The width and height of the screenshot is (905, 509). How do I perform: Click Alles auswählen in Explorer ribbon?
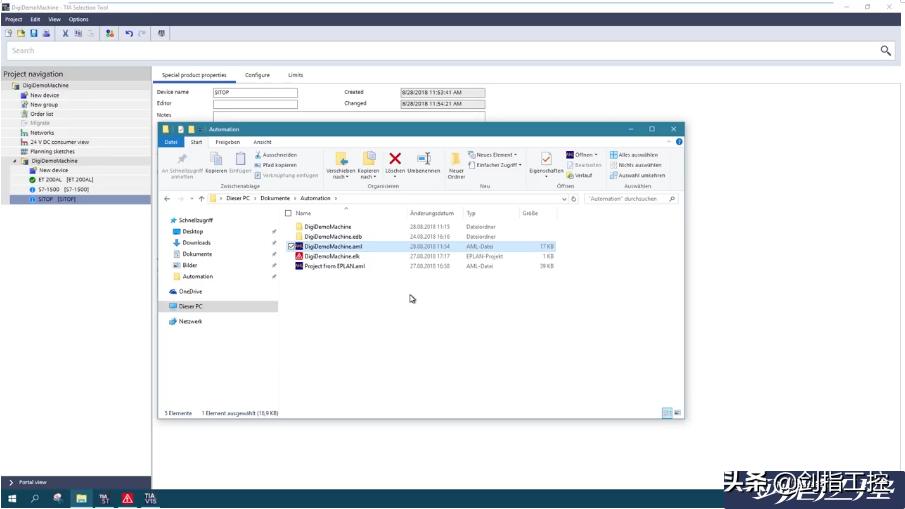[634, 155]
